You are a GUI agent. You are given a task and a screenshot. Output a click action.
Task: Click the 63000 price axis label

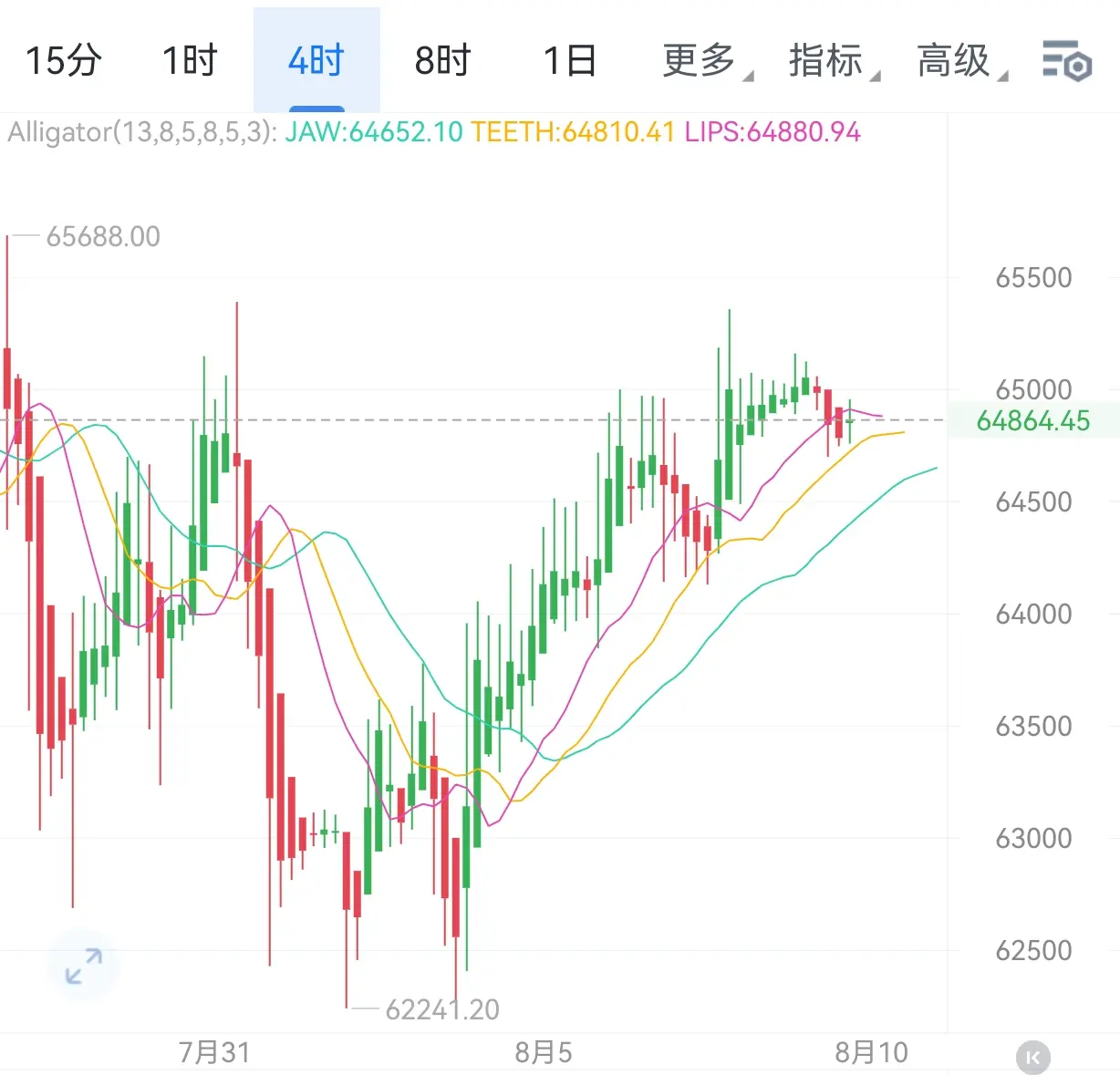1033,839
